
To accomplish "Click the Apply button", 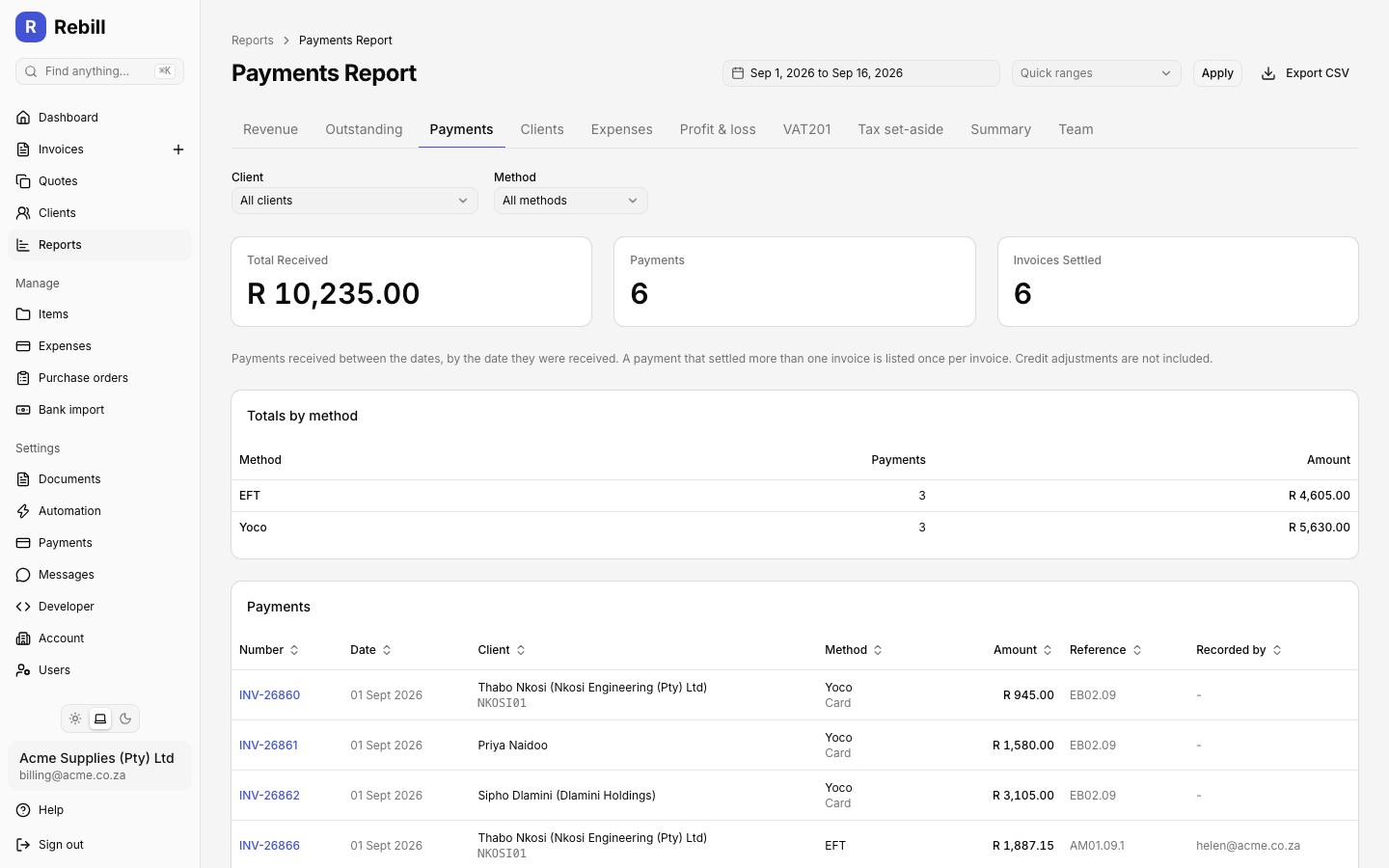I will click(1217, 73).
